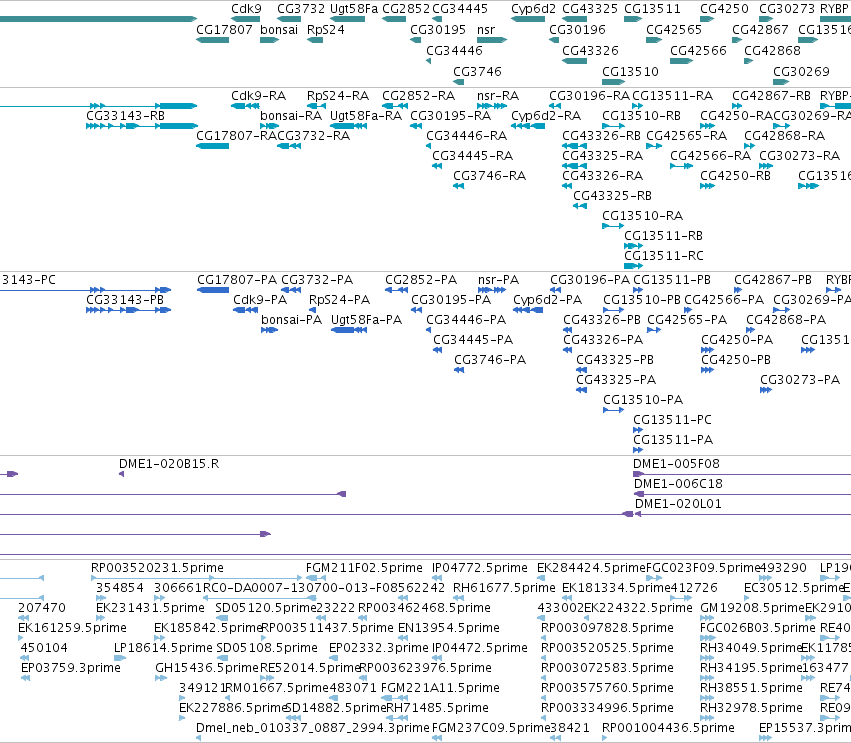This screenshot has width=851, height=743.
Task: Click the CG30269 gene label in top track
Action: pyautogui.click(x=802, y=72)
